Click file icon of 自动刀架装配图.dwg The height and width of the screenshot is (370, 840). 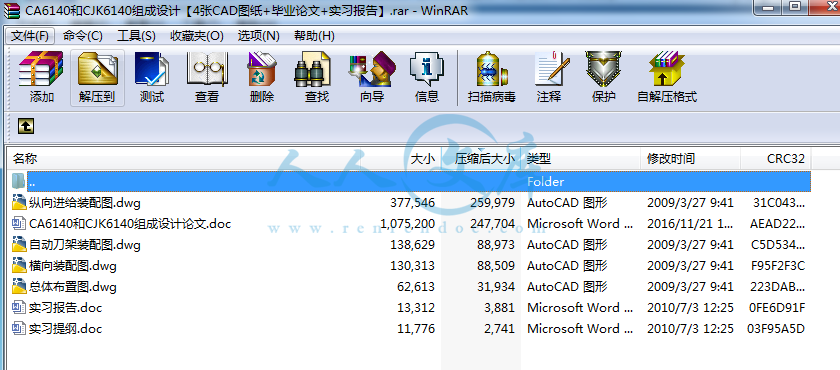point(19,245)
